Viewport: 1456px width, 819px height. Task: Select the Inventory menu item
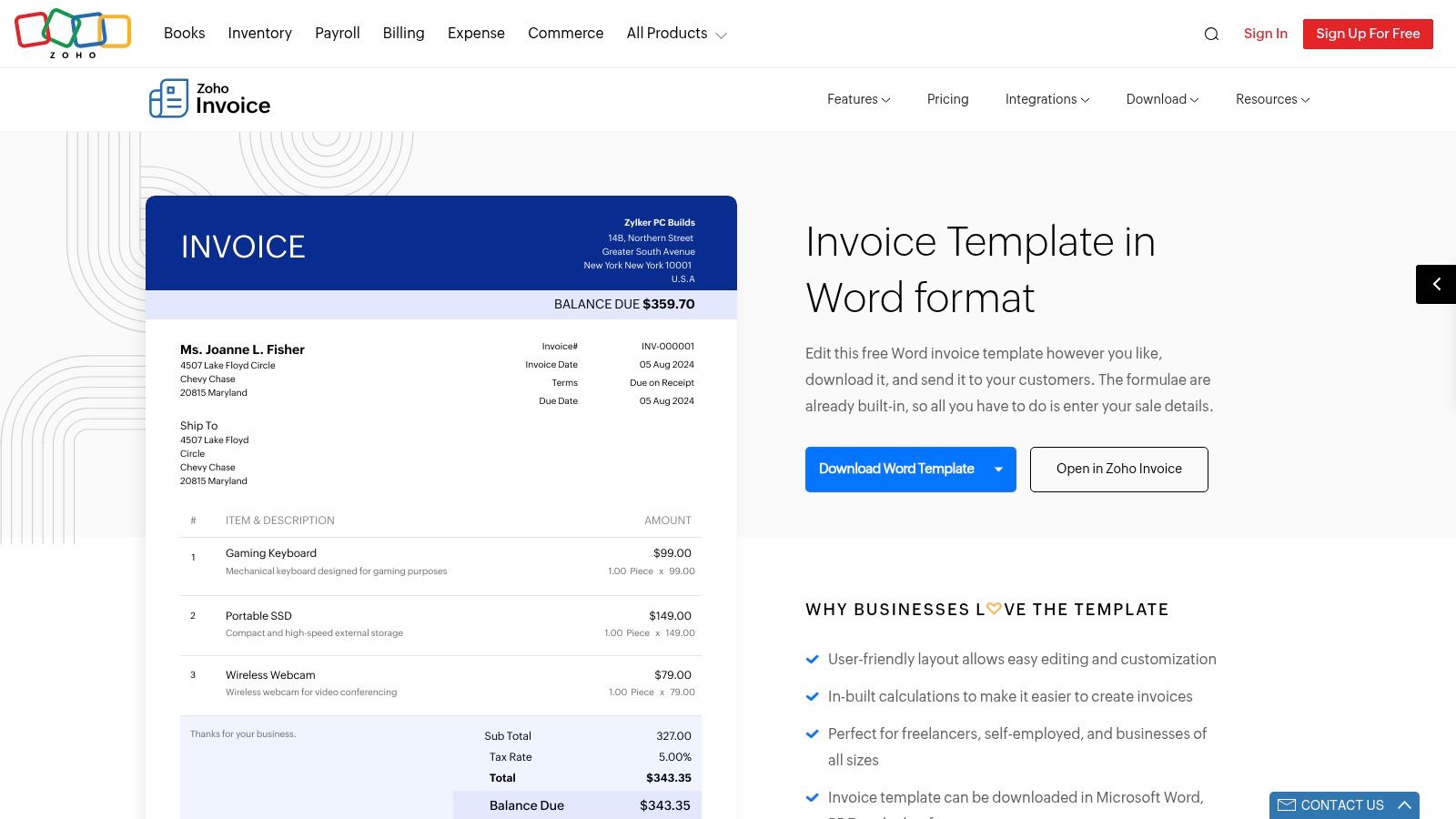point(259,33)
